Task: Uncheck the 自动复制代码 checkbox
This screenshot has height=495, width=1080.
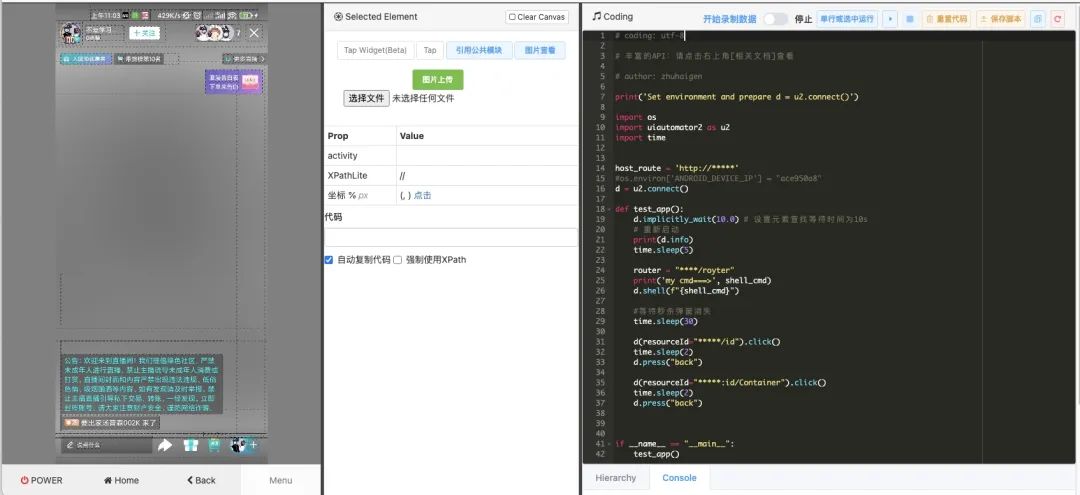Action: click(329, 260)
